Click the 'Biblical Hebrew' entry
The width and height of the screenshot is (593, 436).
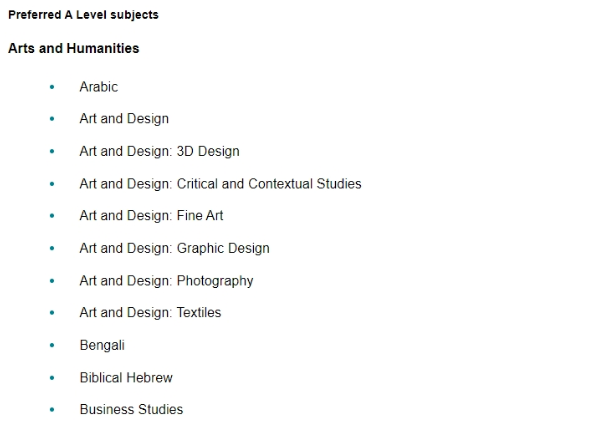pyautogui.click(x=126, y=377)
